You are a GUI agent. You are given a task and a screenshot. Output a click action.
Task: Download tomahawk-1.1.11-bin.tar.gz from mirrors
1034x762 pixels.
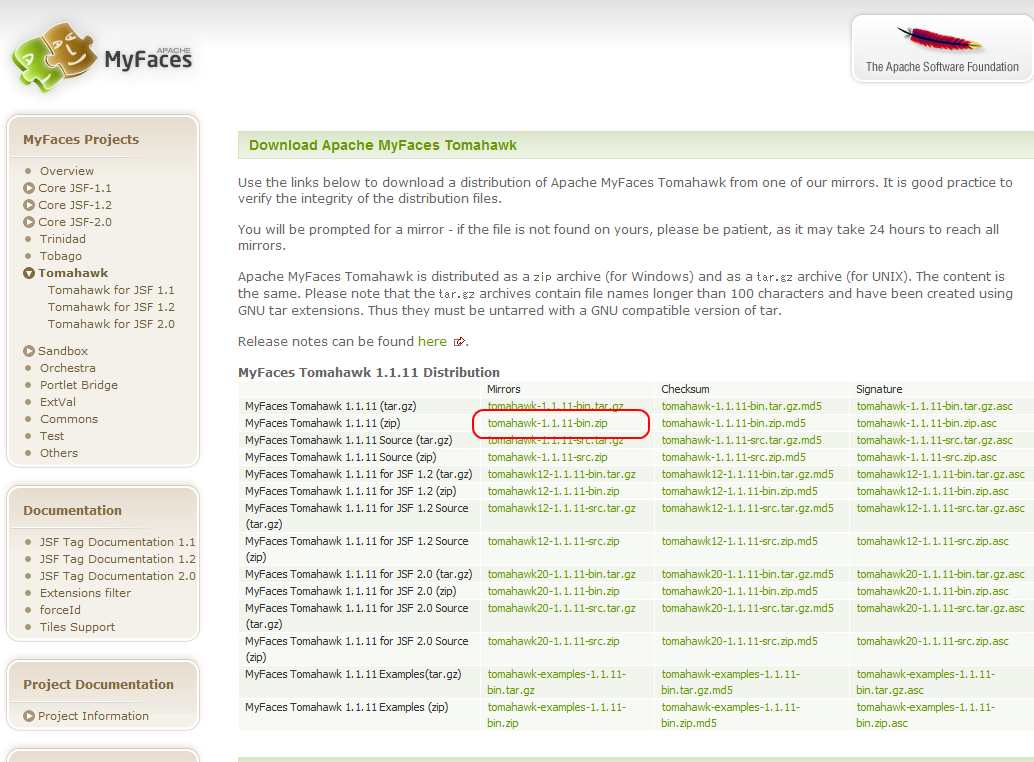click(555, 406)
